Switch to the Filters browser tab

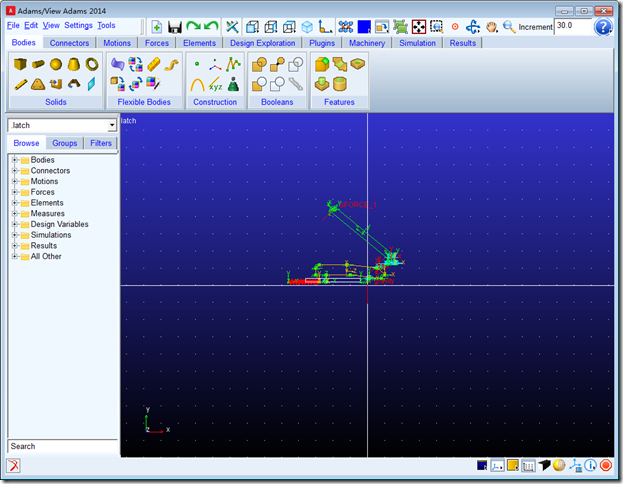point(101,143)
